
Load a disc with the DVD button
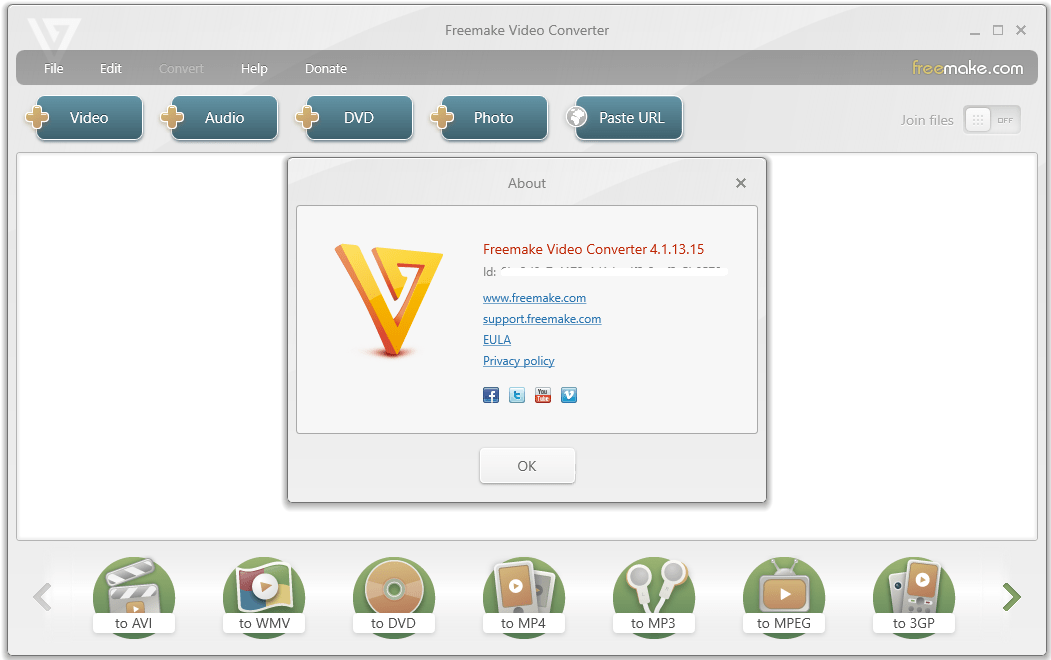359,118
